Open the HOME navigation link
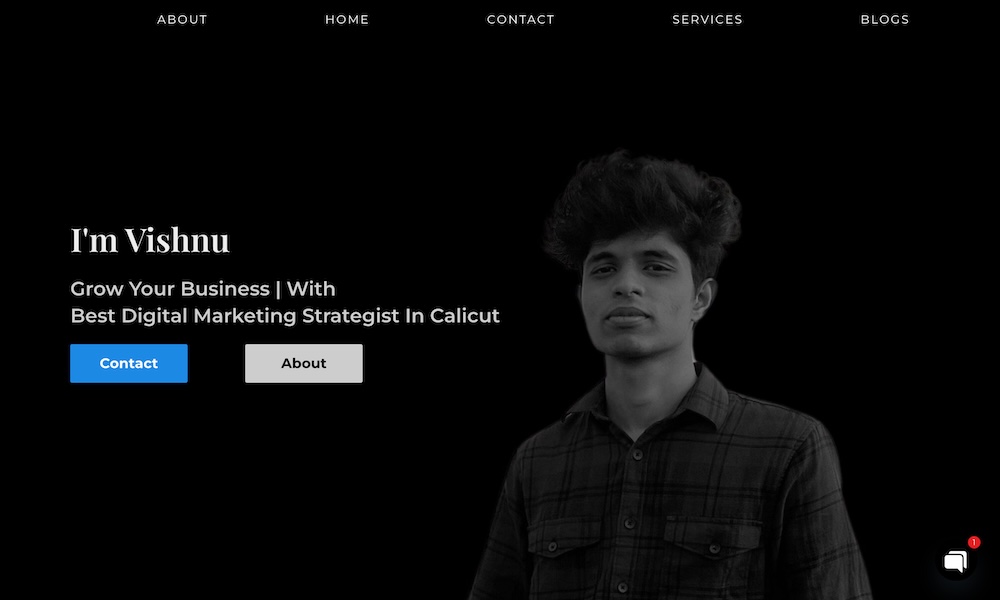Viewport: 1000px width, 600px height. [347, 20]
